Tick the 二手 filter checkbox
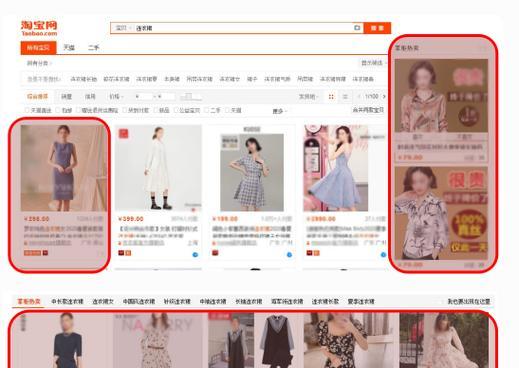The width and height of the screenshot is (519, 368). (207, 110)
